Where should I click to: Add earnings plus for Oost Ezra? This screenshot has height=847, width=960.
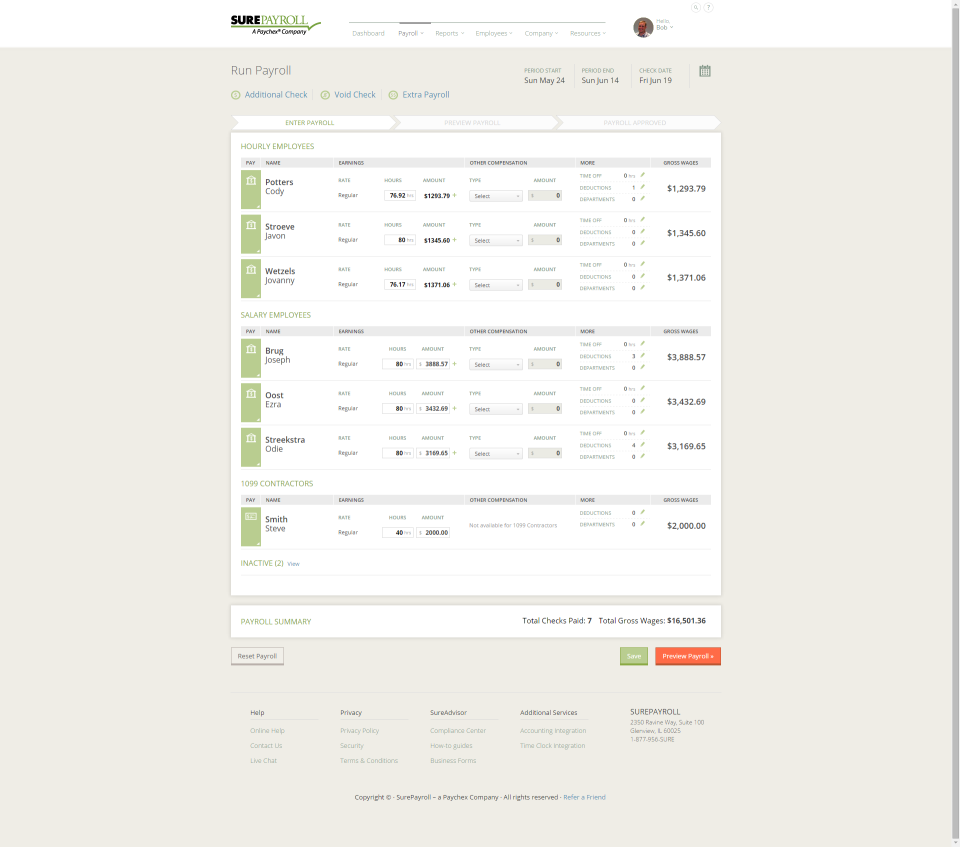[455, 408]
